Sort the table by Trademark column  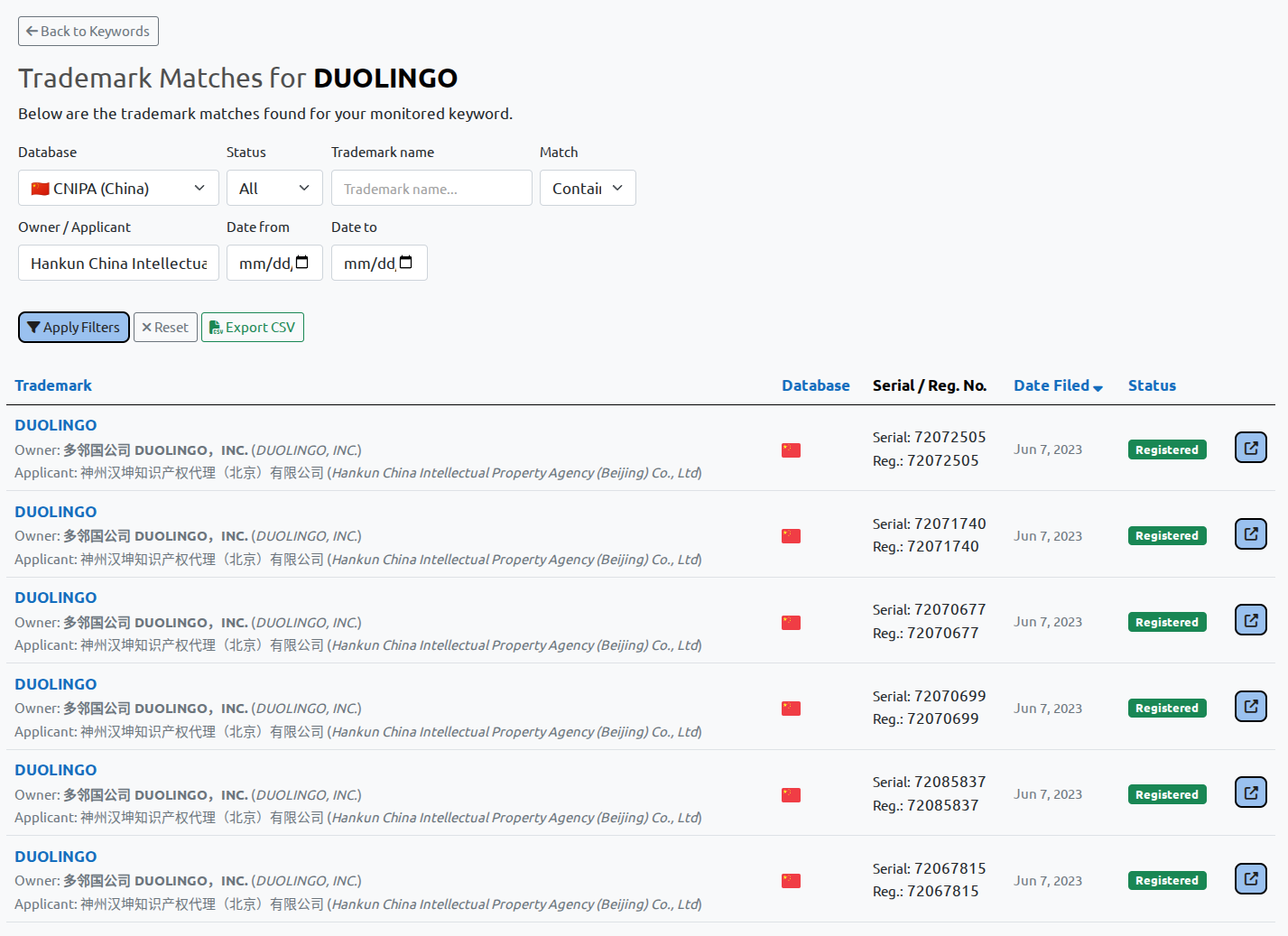[53, 385]
